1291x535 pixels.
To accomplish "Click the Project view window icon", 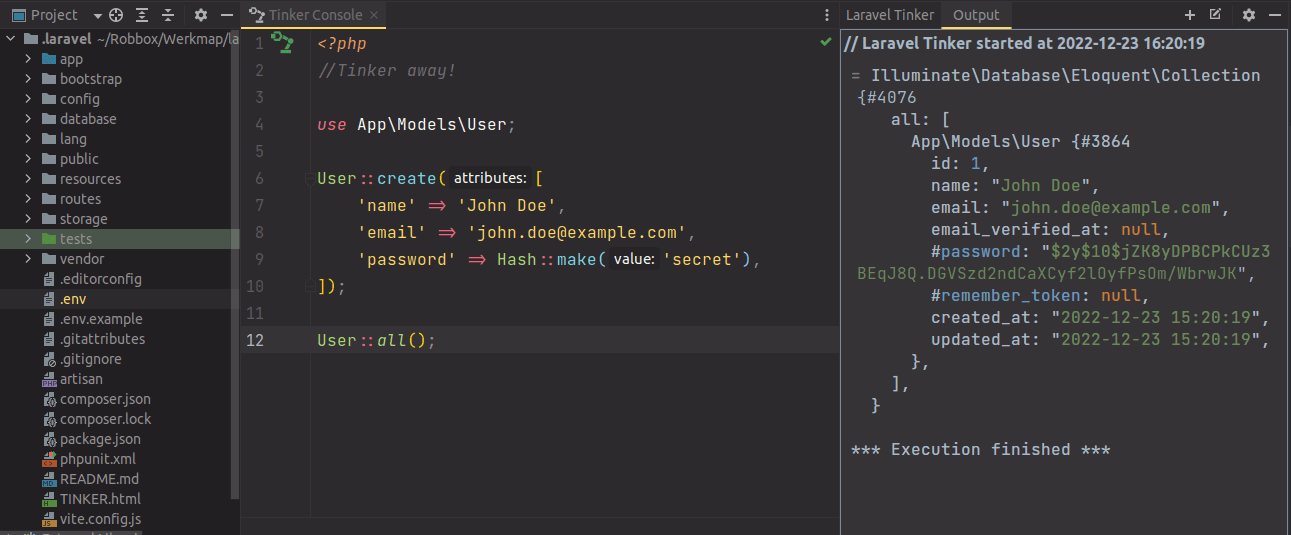I will [x=18, y=15].
